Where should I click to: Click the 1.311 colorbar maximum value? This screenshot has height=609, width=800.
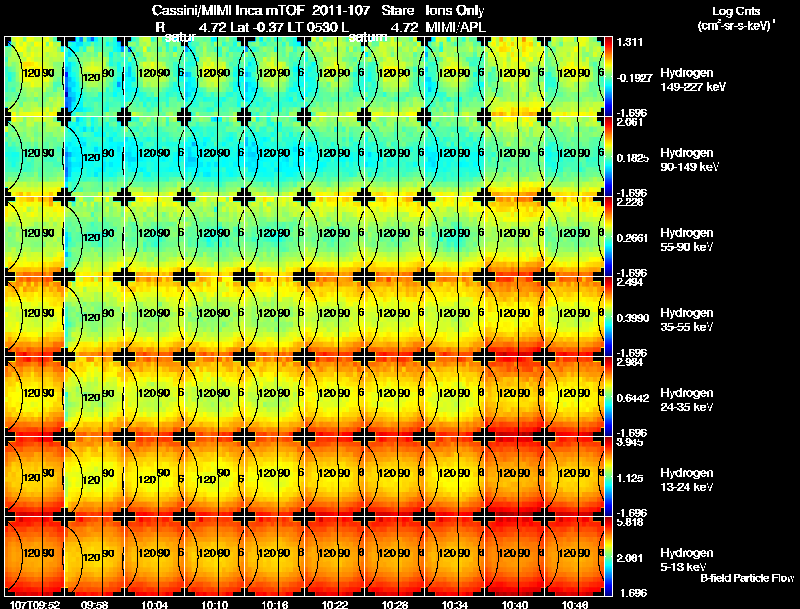point(629,42)
